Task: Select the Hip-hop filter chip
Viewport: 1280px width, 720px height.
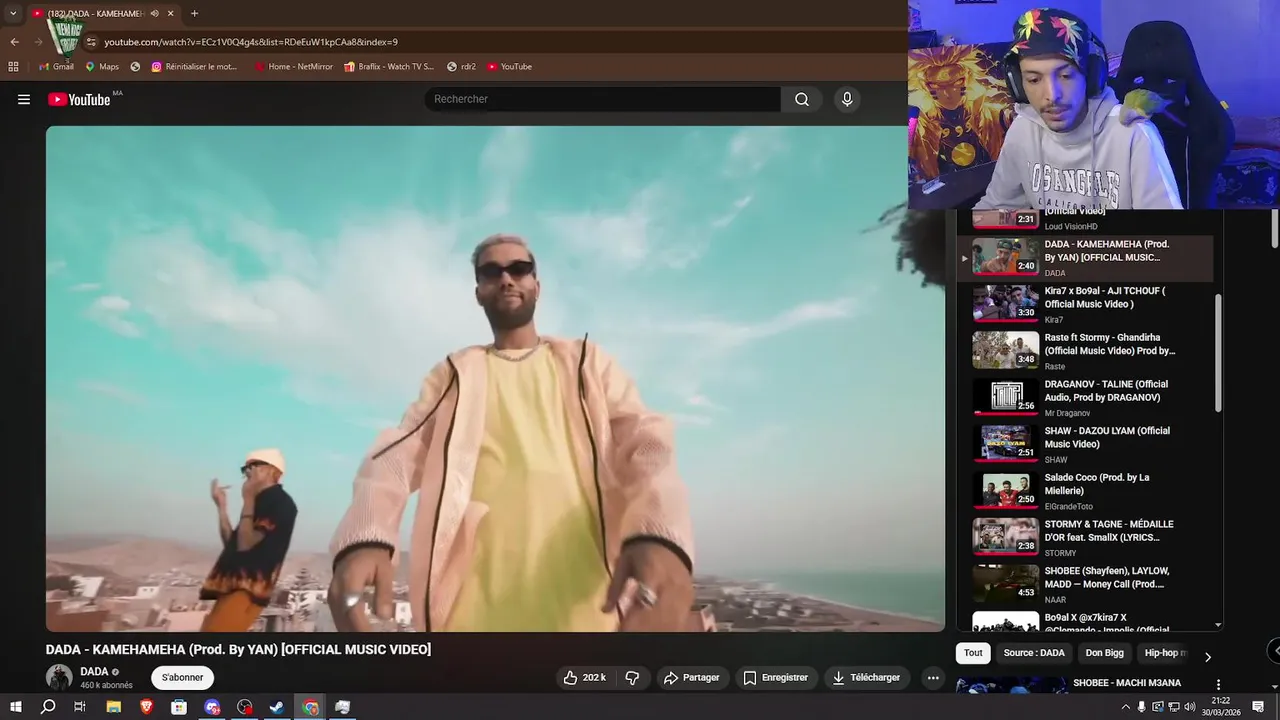Action: 1164,653
